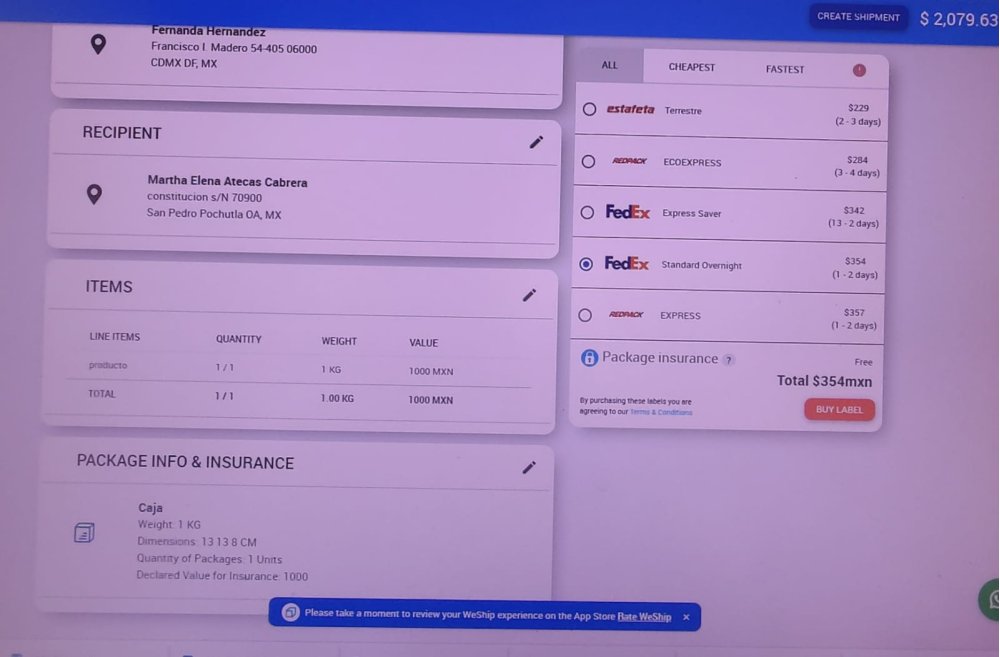Click recipient name Martha Elena Atecas Cabrera
1000x657 pixels.
[227, 182]
